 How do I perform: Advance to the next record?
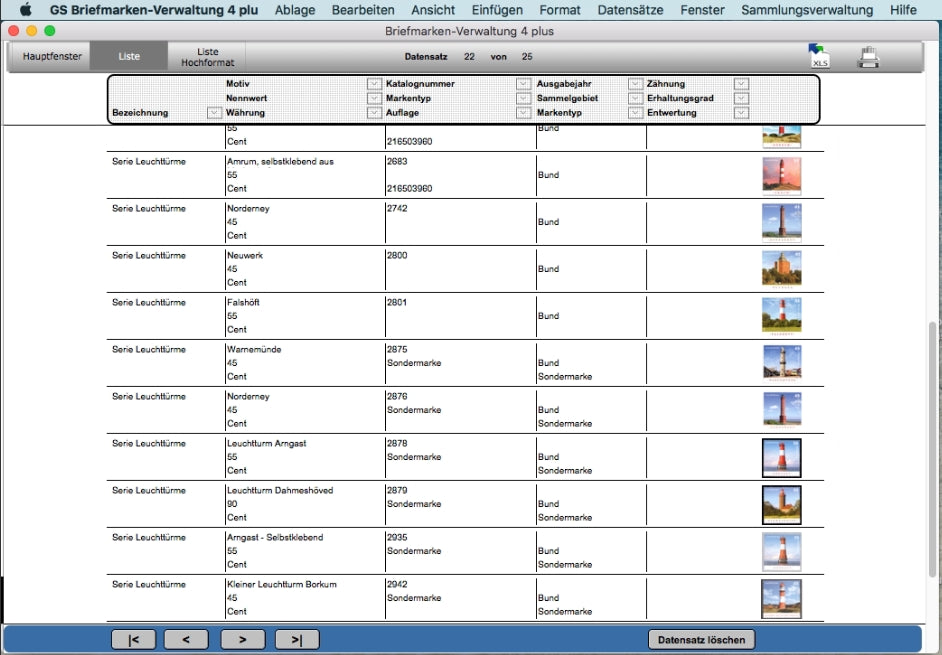coord(241,640)
